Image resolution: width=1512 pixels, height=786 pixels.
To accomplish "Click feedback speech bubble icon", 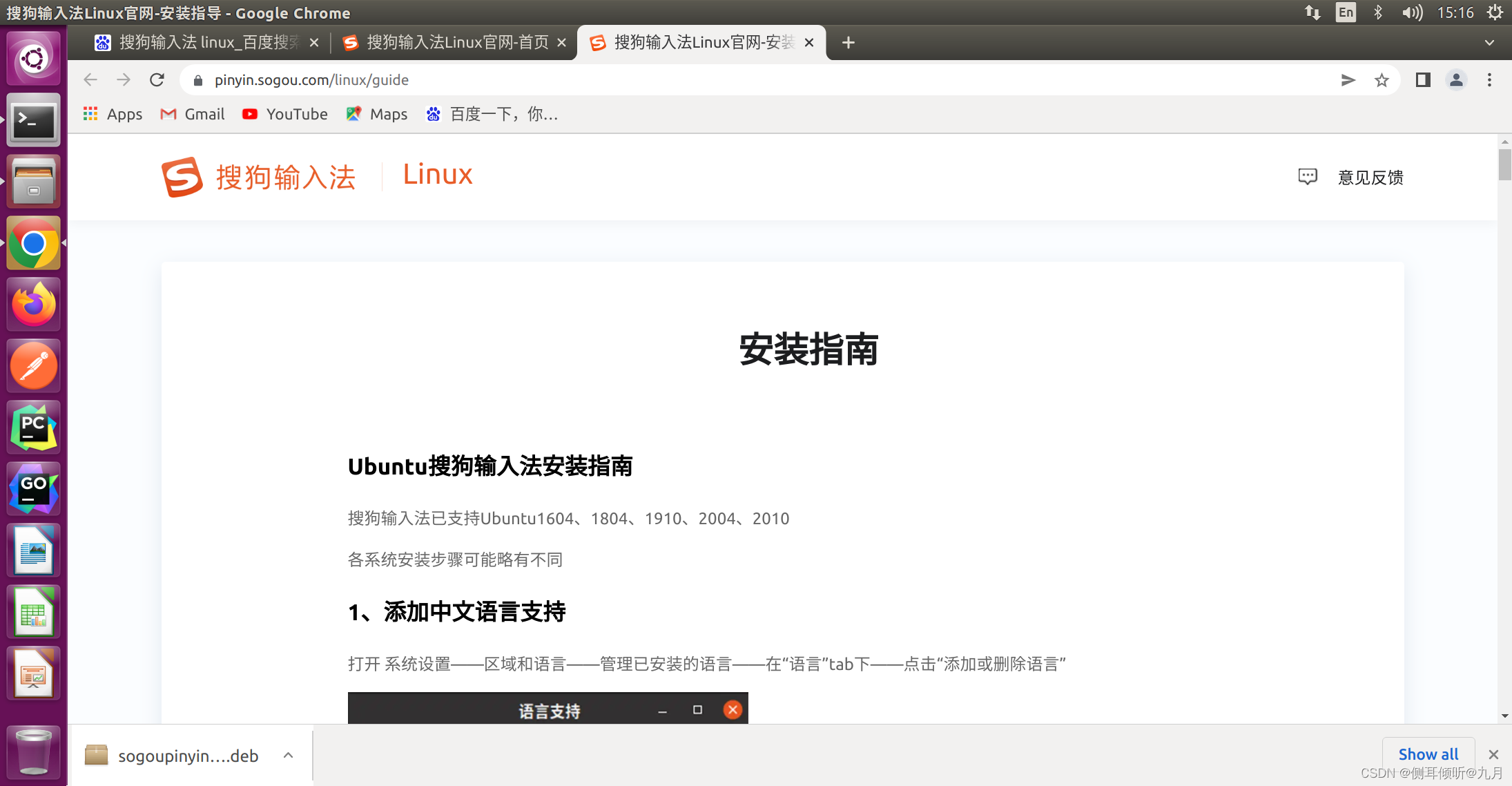I will [x=1308, y=177].
